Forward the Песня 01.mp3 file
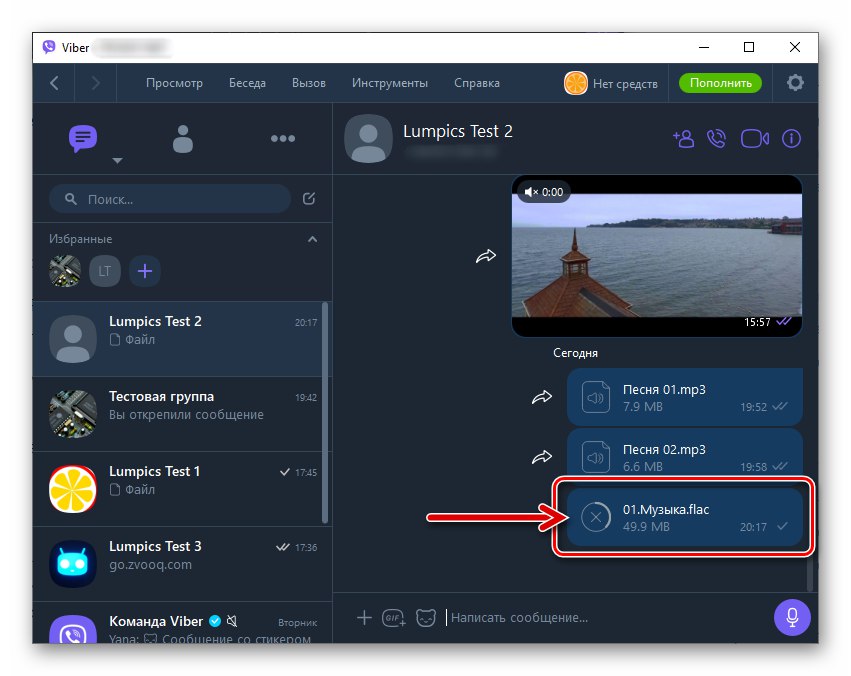Image resolution: width=851 pixels, height=676 pixels. pyautogui.click(x=542, y=397)
